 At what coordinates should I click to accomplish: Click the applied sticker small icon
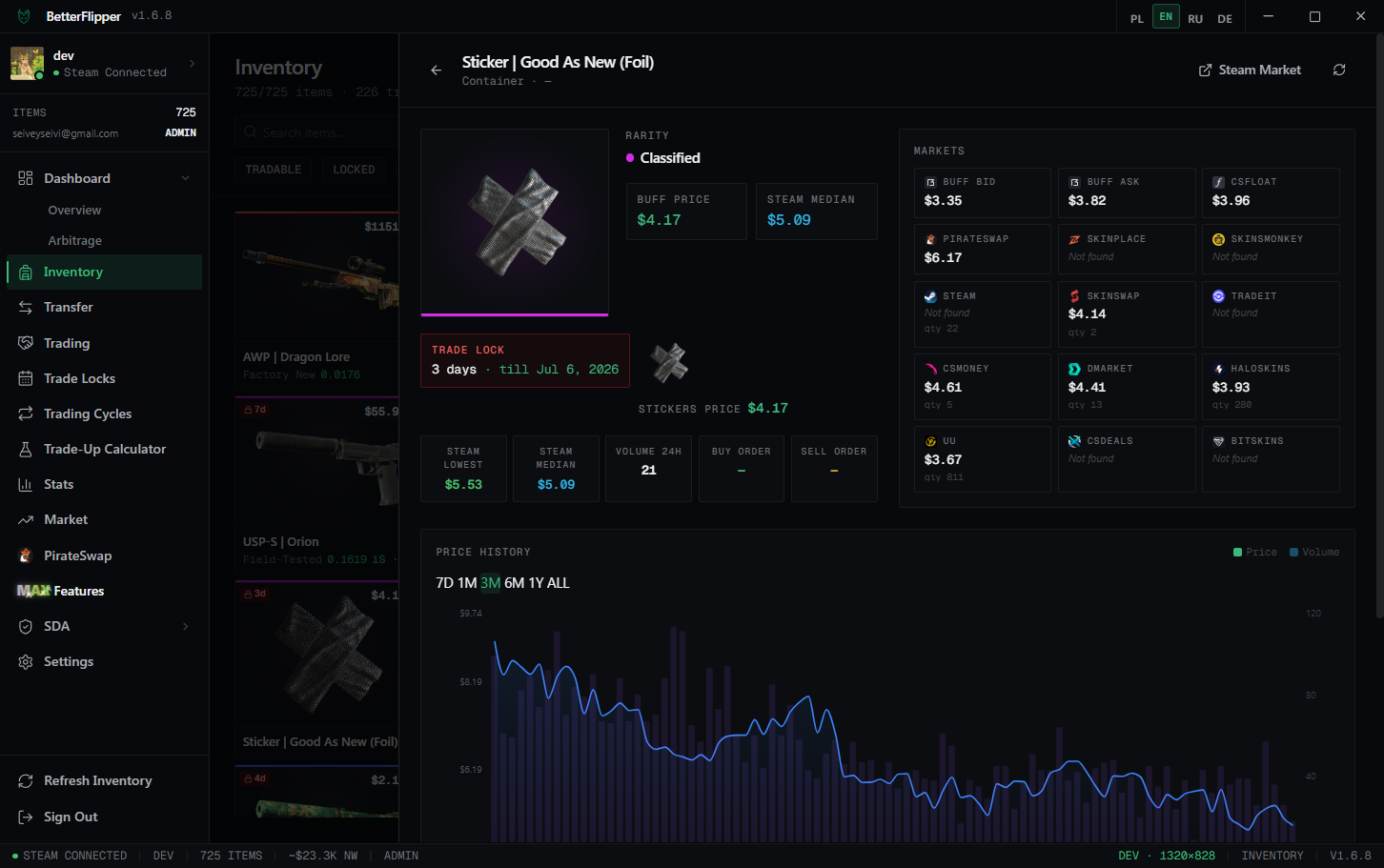point(669,362)
